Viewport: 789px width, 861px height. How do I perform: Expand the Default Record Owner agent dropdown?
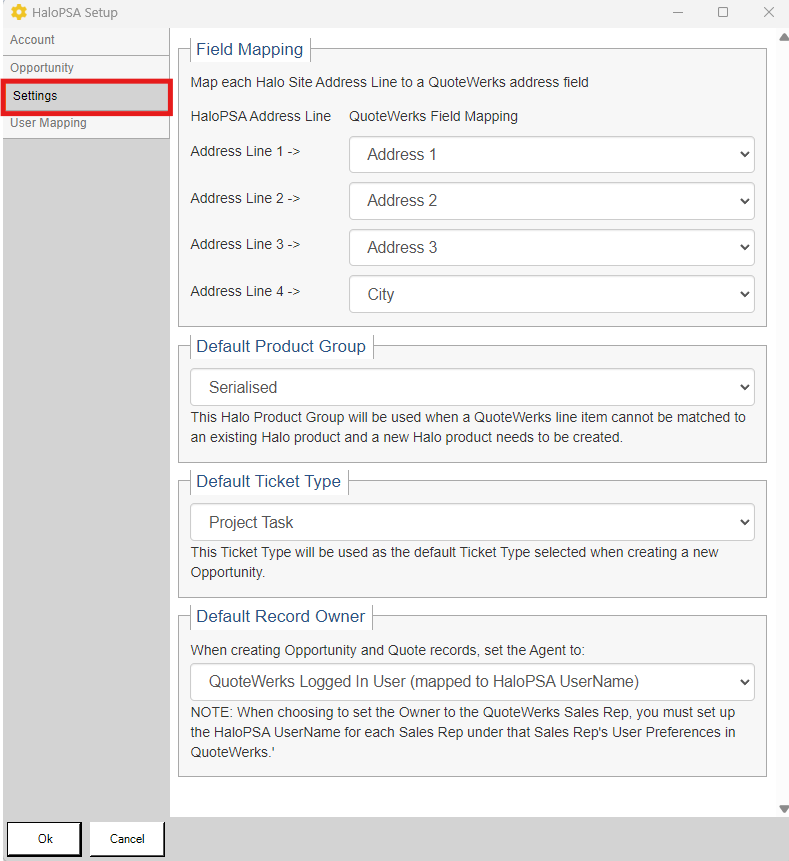(x=472, y=682)
